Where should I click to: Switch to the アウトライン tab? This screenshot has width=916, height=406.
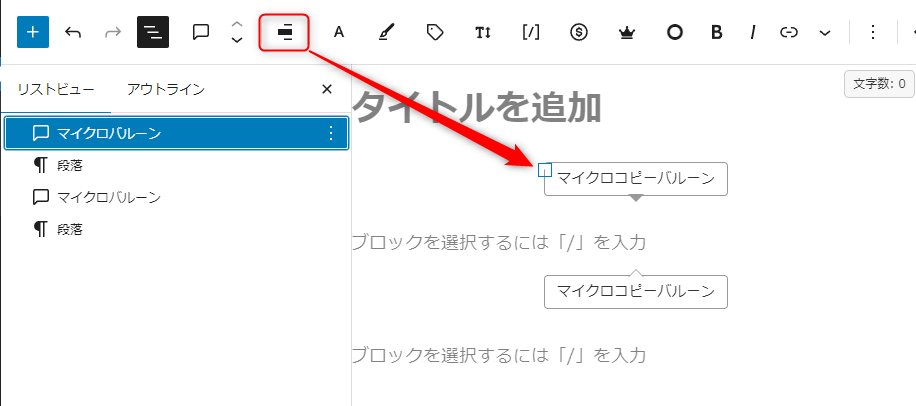[166, 90]
